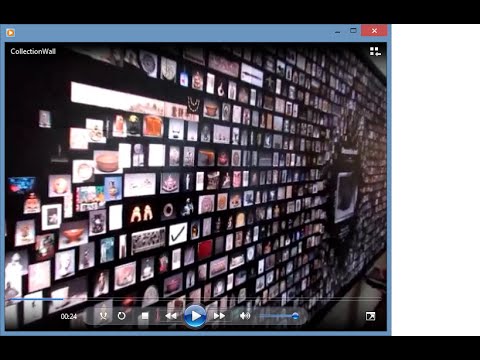Click the volume slider knob
The image size is (480, 360).
(295, 316)
